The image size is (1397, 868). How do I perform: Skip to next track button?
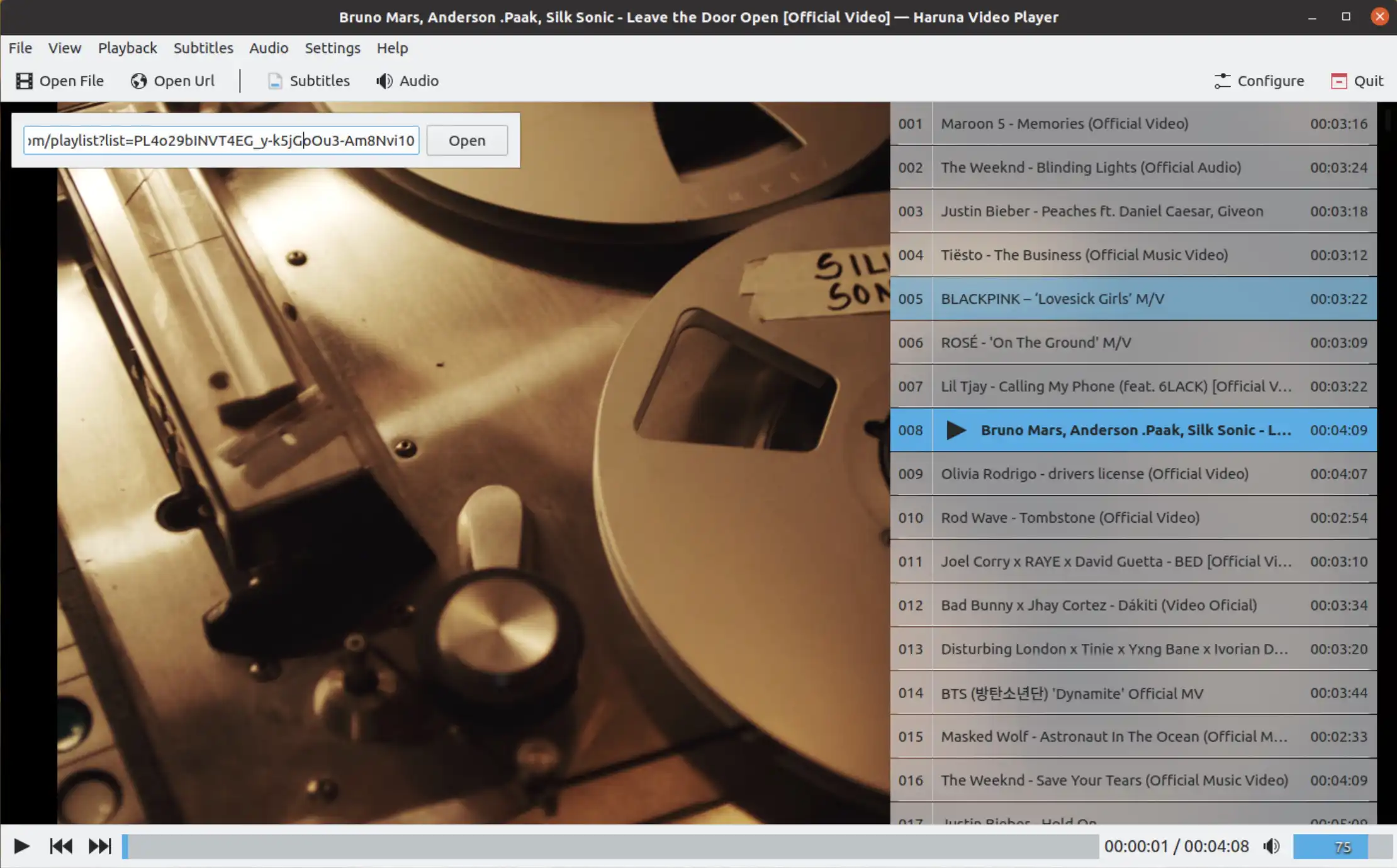(x=100, y=846)
